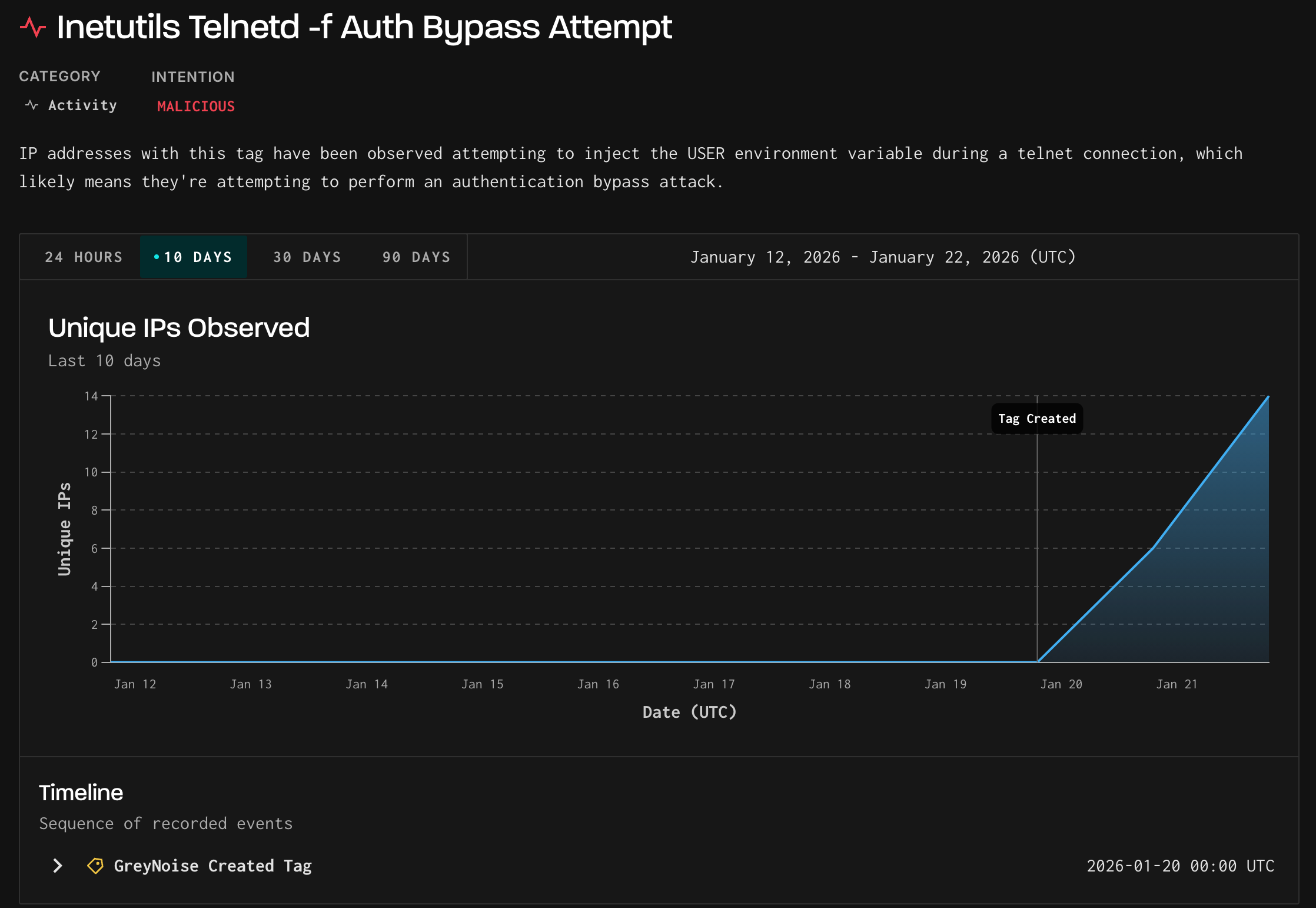Image resolution: width=1316 pixels, height=908 pixels.
Task: Click the Timeline section heading
Action: pos(81,792)
